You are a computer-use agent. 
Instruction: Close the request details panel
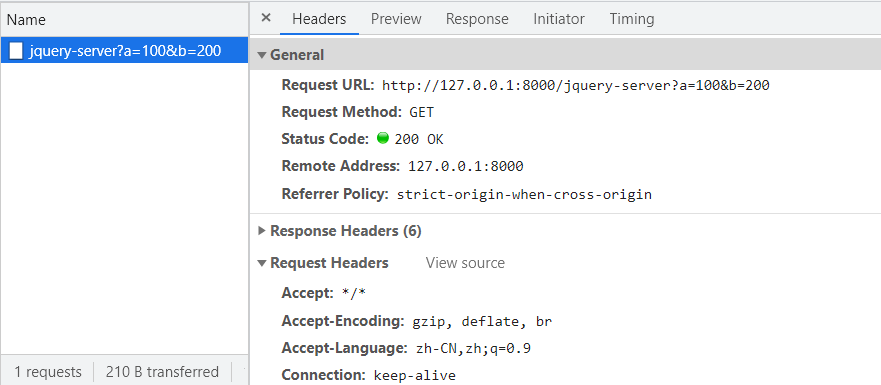coord(266,18)
